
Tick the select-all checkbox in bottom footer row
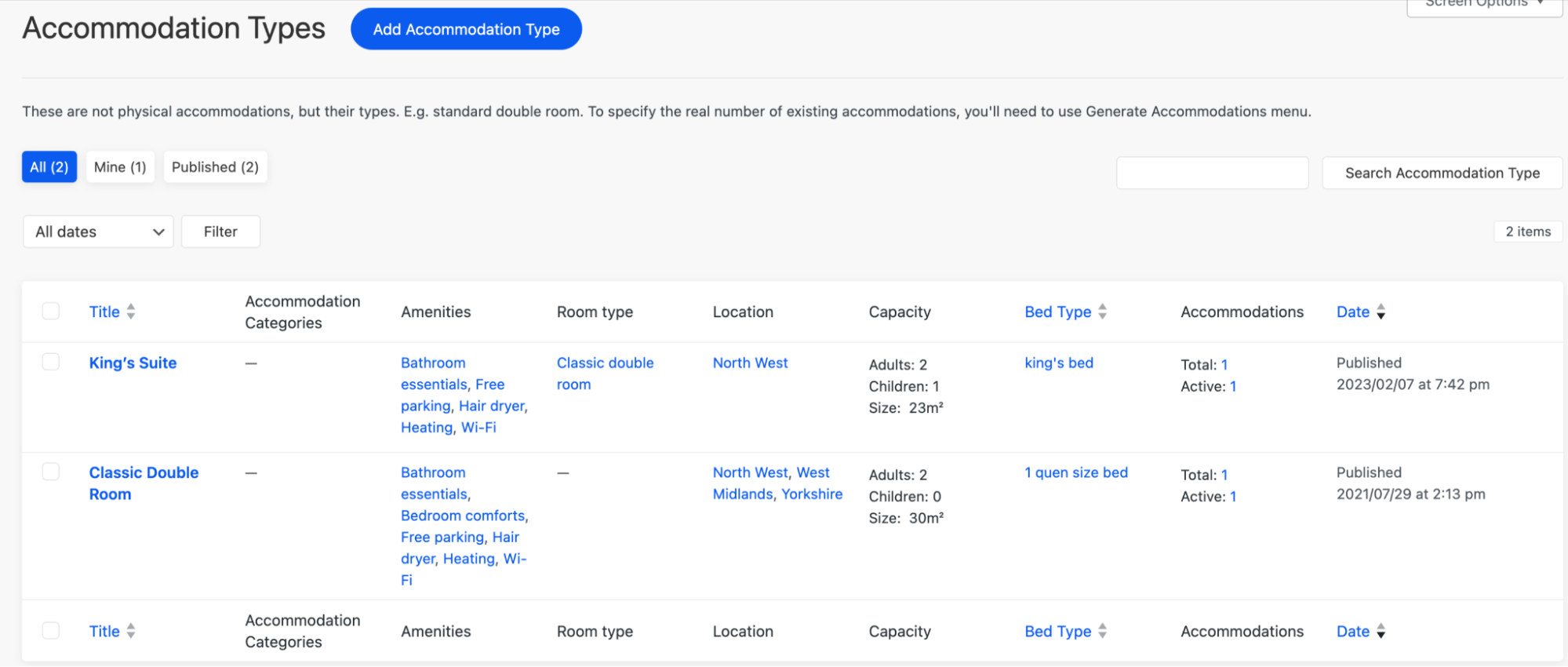[x=51, y=630]
